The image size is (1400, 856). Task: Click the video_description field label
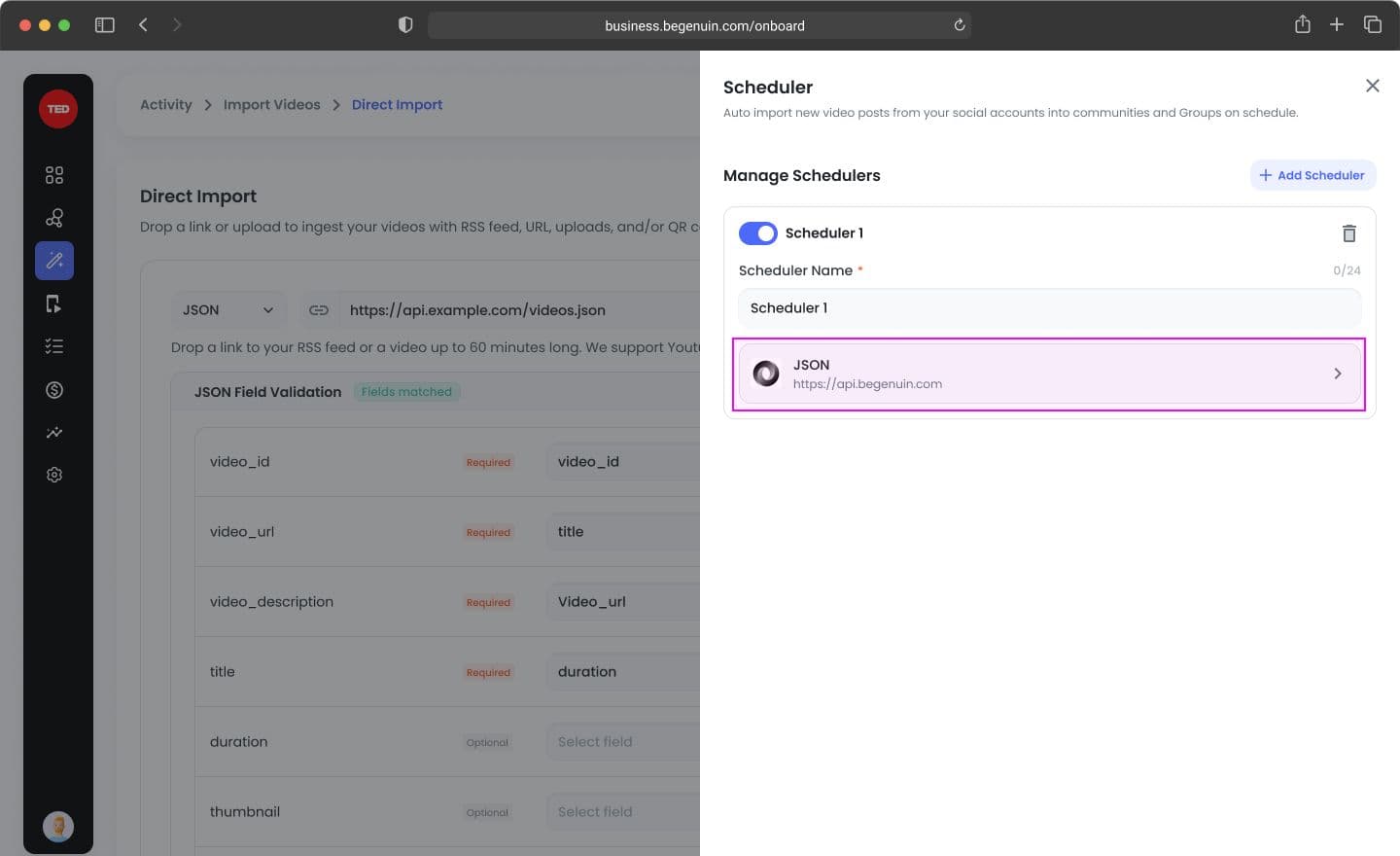(271, 602)
